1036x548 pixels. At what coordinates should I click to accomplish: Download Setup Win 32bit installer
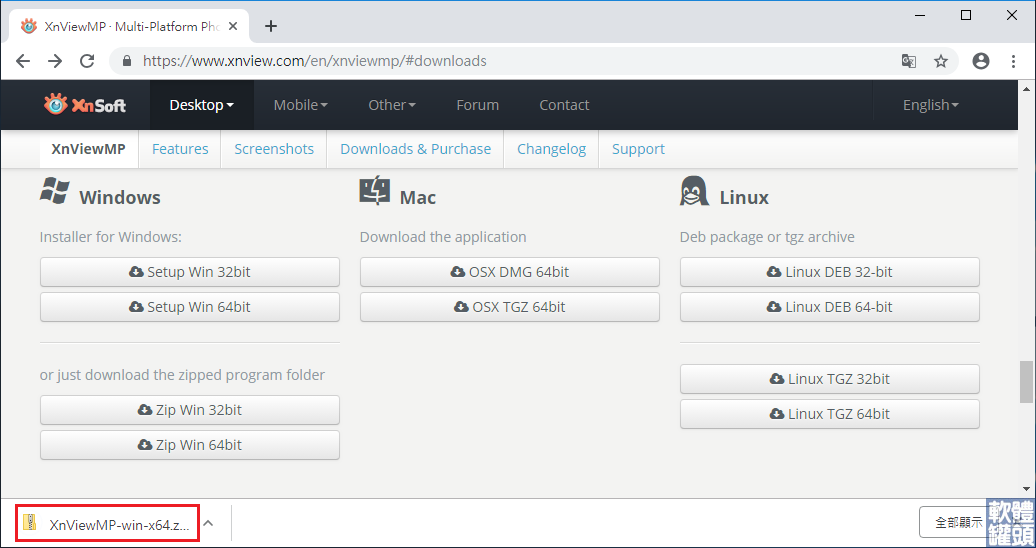(190, 272)
